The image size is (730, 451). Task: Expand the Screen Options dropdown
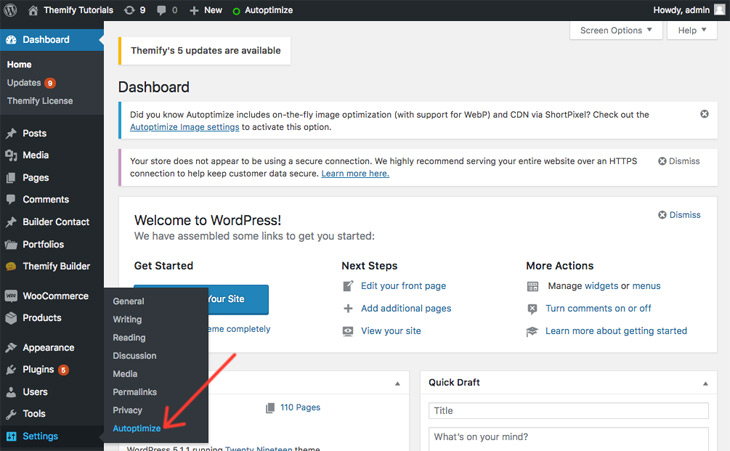[x=615, y=30]
